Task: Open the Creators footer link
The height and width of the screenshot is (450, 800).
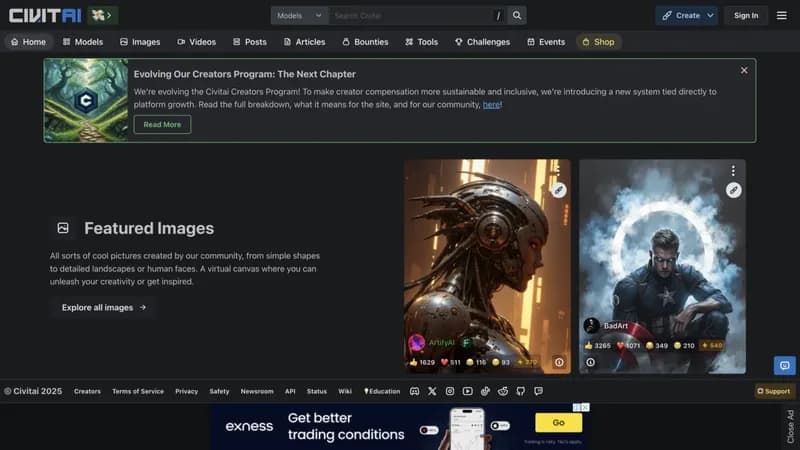Action: (x=87, y=391)
